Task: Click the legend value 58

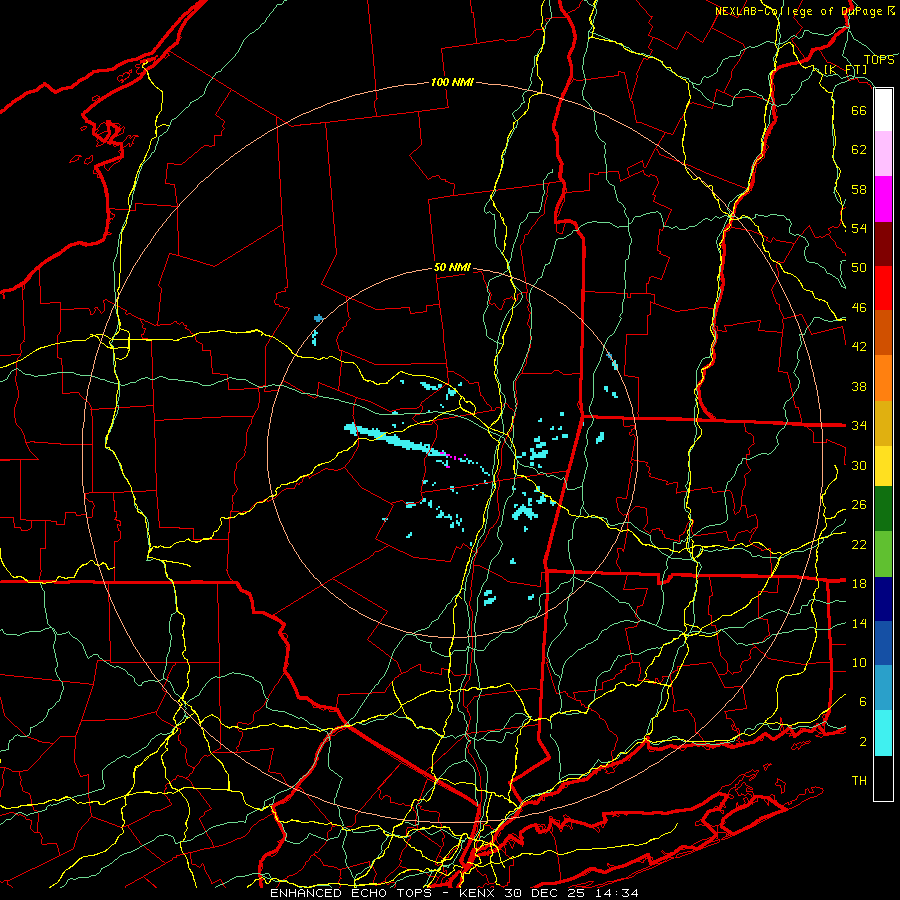Action: click(x=859, y=189)
